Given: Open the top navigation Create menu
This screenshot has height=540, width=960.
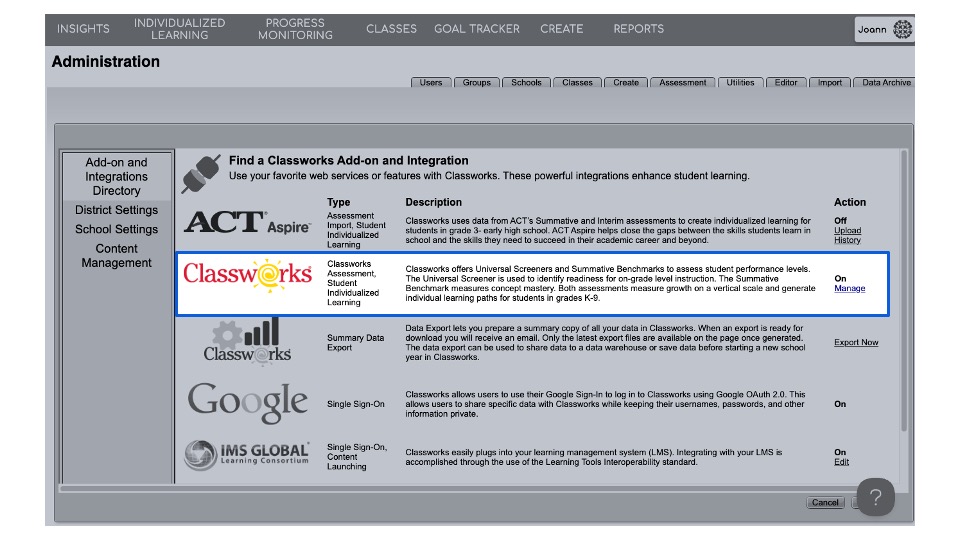Looking at the screenshot, I should [561, 29].
